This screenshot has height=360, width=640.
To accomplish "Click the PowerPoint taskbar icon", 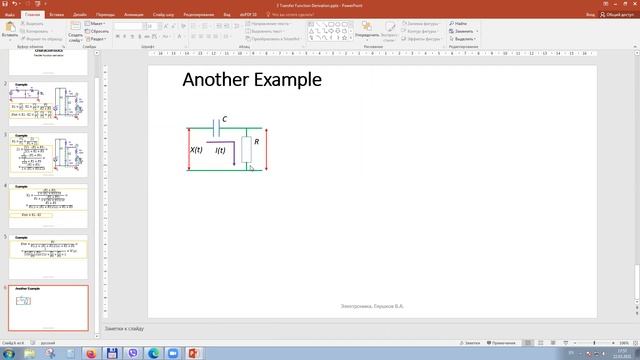I will (x=193, y=353).
